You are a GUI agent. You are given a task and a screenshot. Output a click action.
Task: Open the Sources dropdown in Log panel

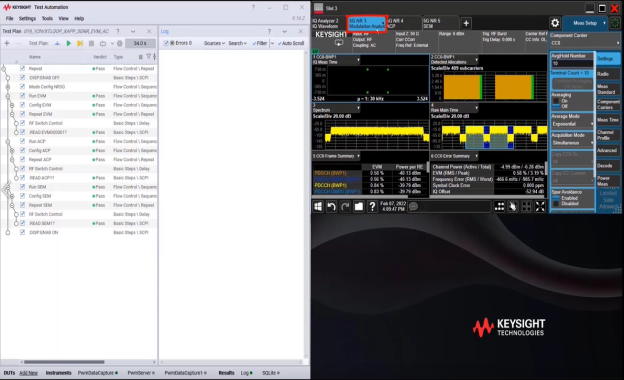214,43
